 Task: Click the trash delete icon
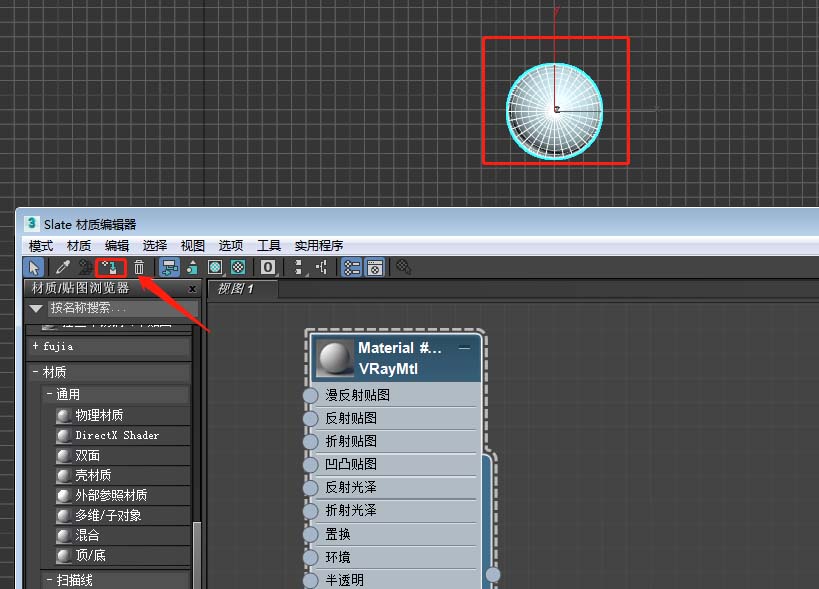click(137, 267)
